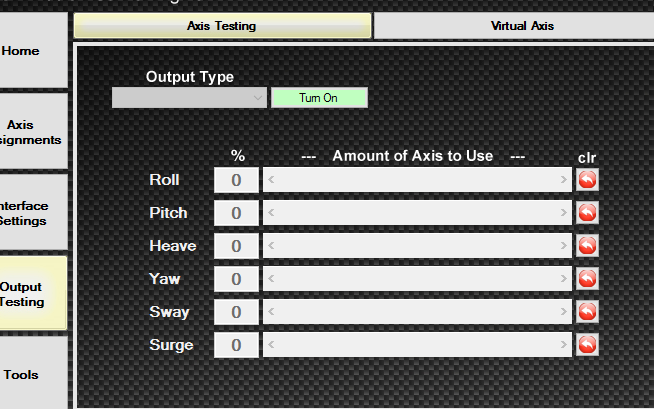The width and height of the screenshot is (654, 409).
Task: Click the Yaw percent input field
Action: coord(237,279)
